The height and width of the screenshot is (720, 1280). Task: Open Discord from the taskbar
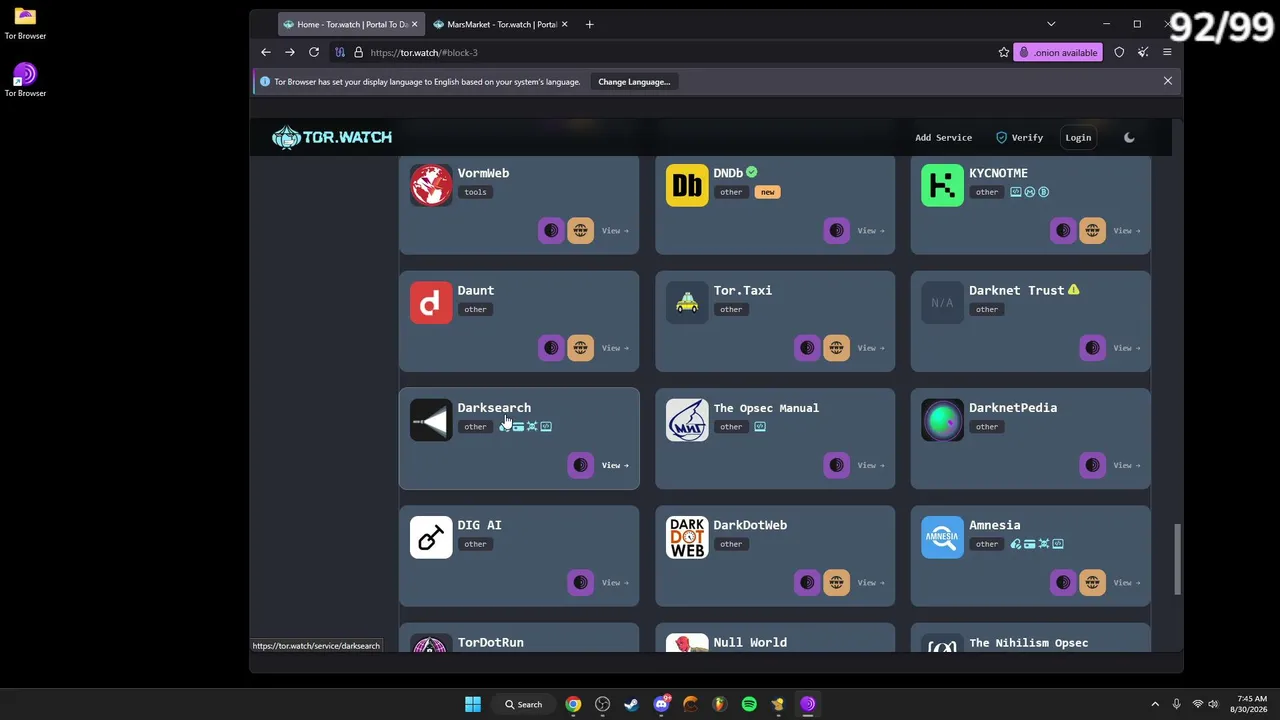coord(661,704)
